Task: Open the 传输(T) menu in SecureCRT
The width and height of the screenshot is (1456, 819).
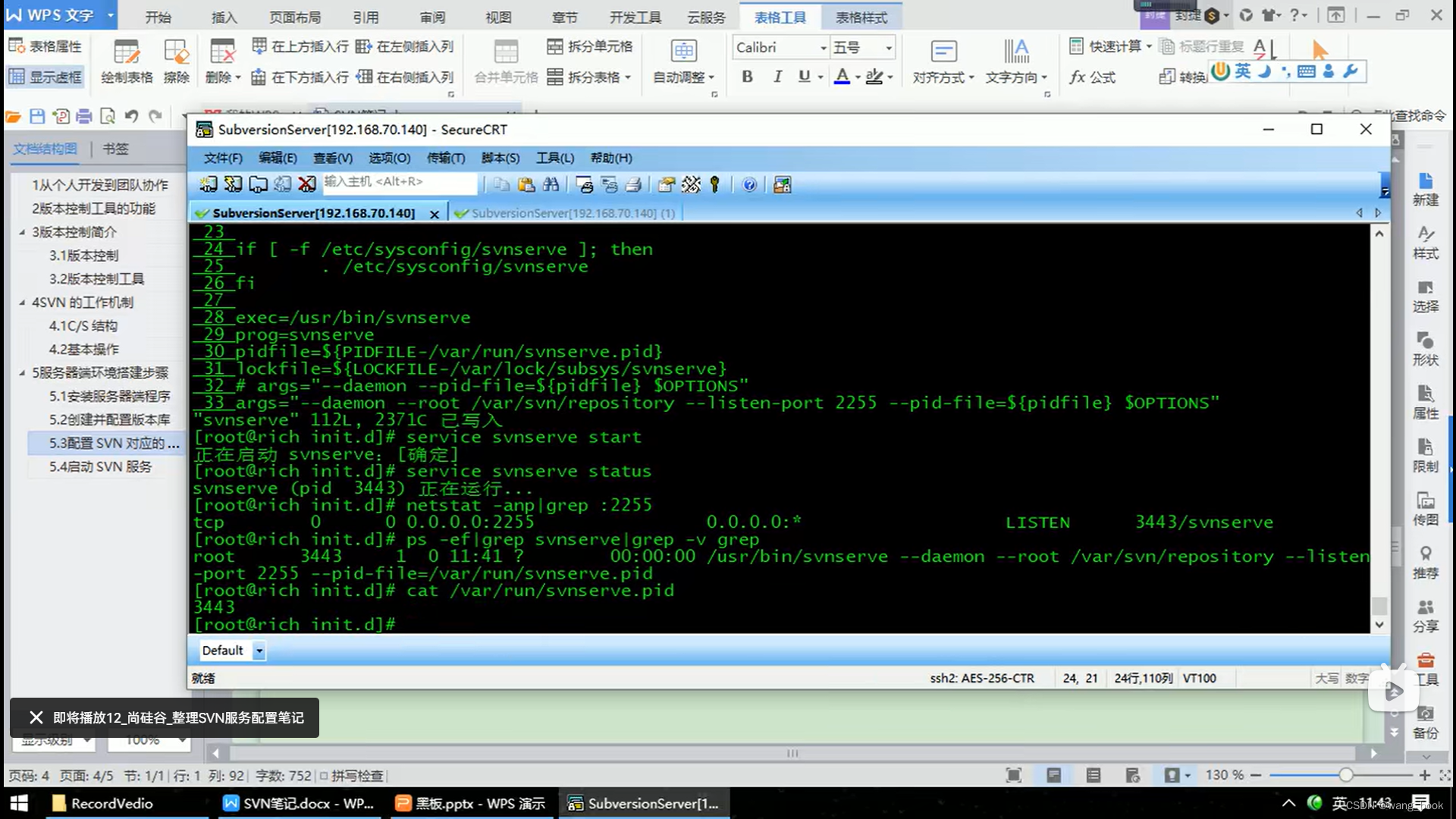Action: pos(445,158)
